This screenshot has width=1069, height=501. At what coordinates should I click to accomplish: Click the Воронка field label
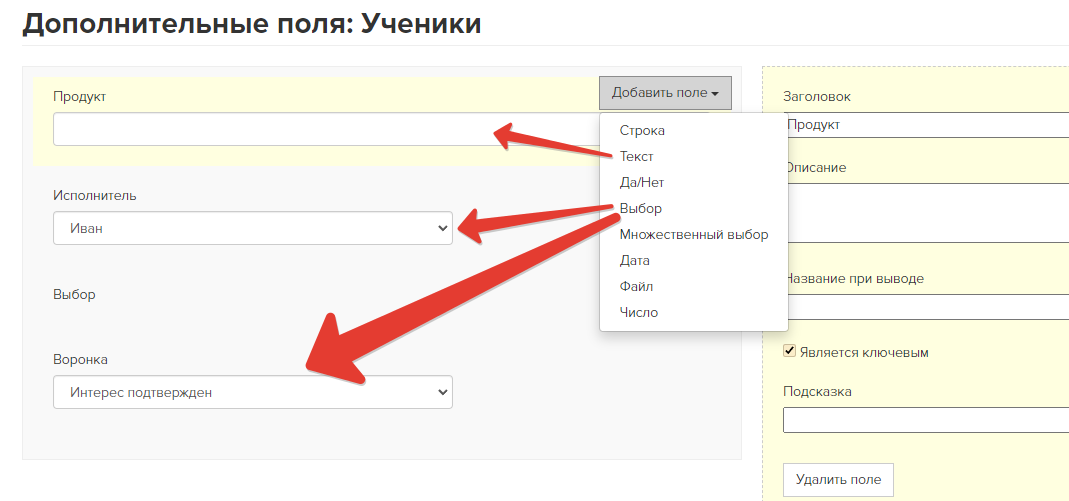coord(80,359)
